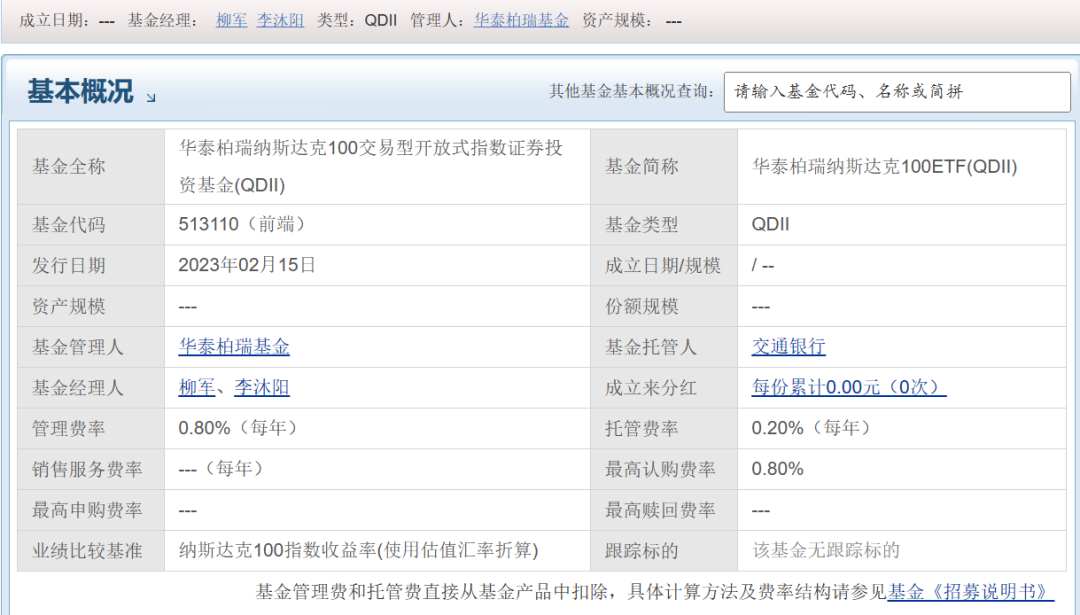Image resolution: width=1080 pixels, height=615 pixels.
Task: Click 管理费率 label cell
Action: pyautogui.click(x=91, y=428)
